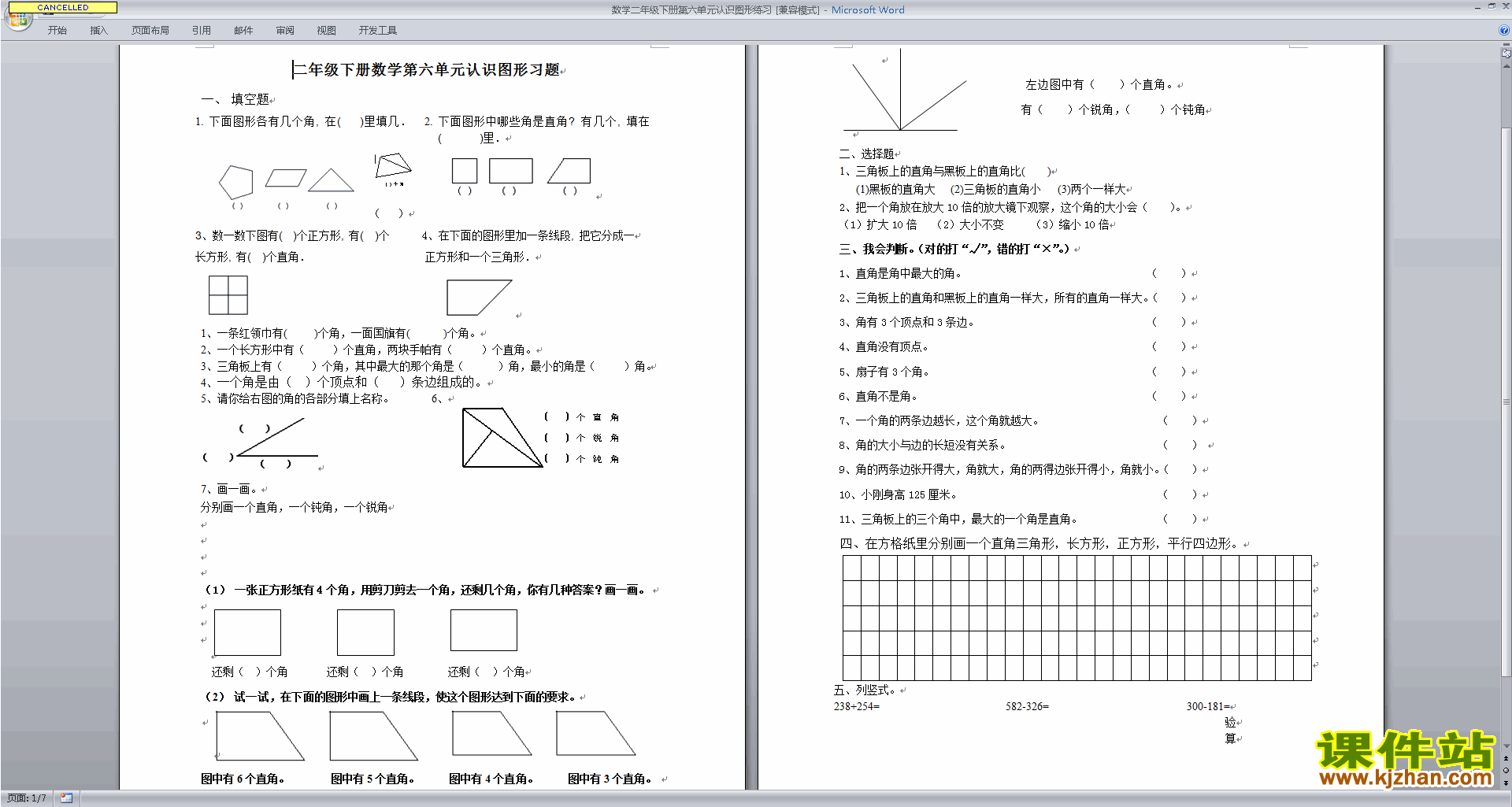Click equation text 300-181=
Viewport: 1512px width, 807px height.
(x=1208, y=706)
